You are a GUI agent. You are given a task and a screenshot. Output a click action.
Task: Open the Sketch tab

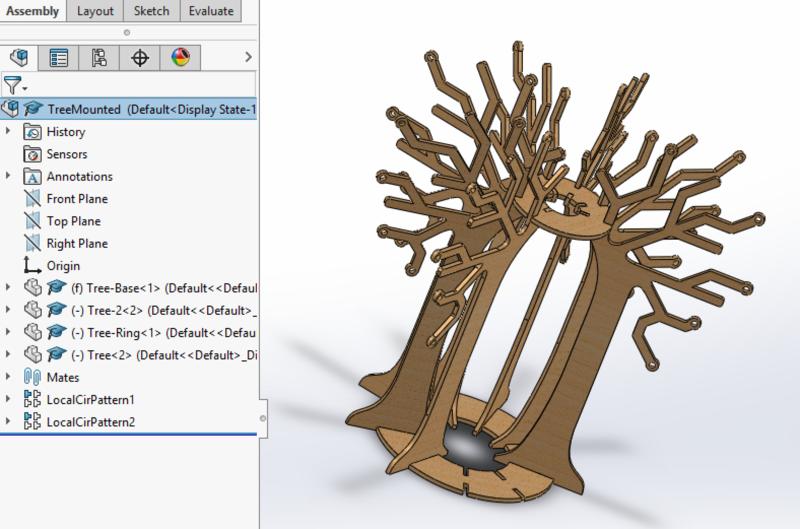[152, 11]
